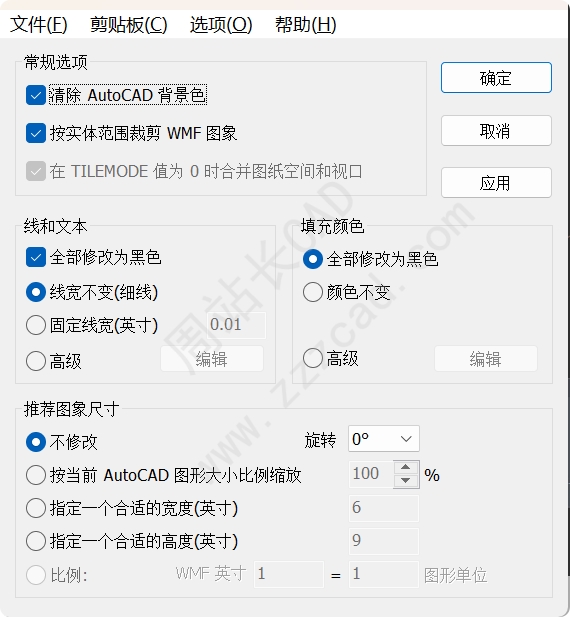Click the 取消 button

pyautogui.click(x=496, y=131)
